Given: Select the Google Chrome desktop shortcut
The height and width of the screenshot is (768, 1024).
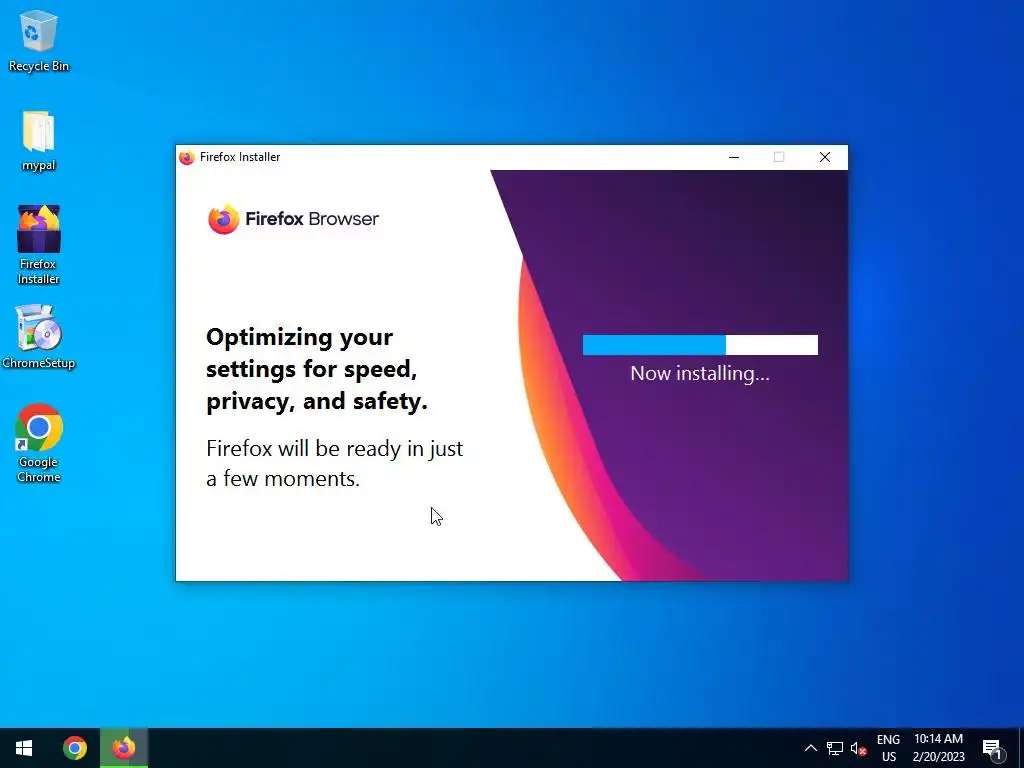Looking at the screenshot, I should [x=39, y=443].
